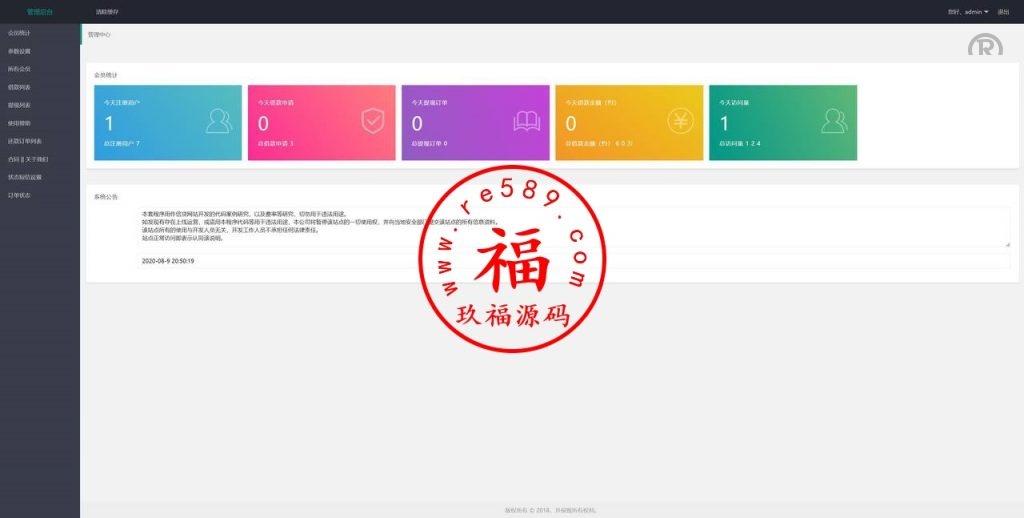Select 所有会员 from the sidebar
Image resolution: width=1024 pixels, height=518 pixels.
(x=20, y=69)
